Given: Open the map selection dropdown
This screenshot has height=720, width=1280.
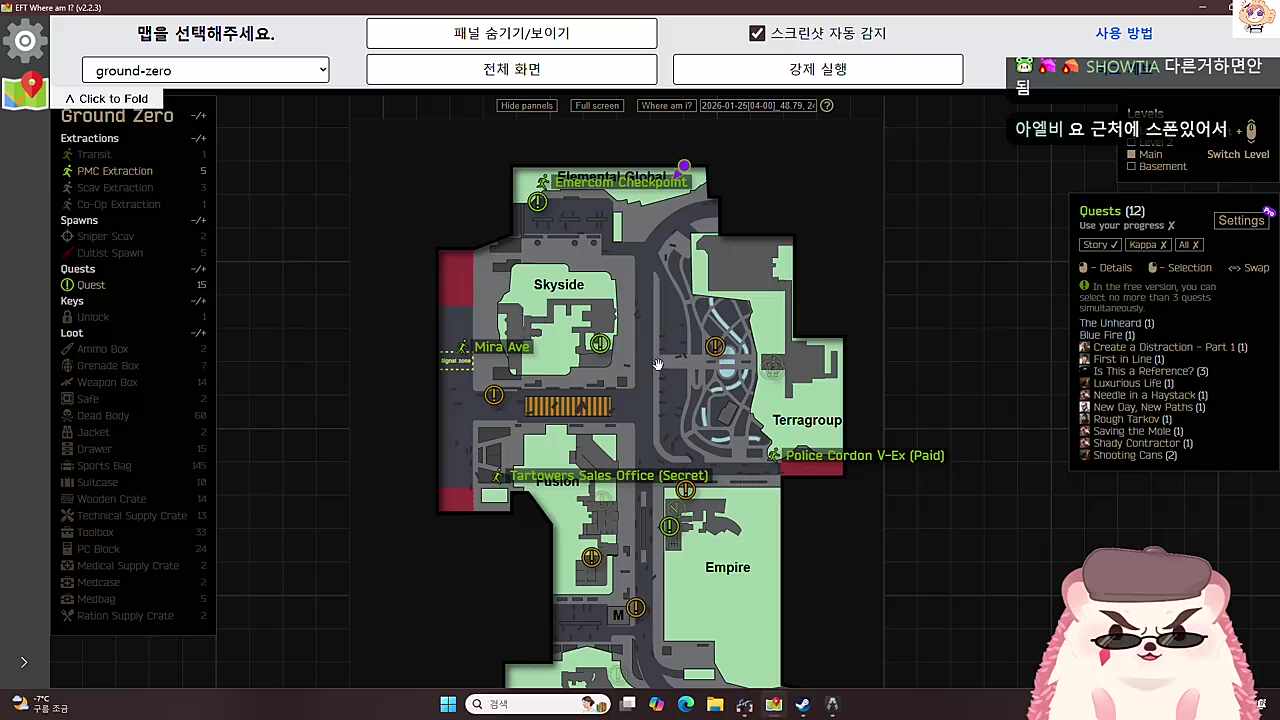Looking at the screenshot, I should pyautogui.click(x=206, y=70).
